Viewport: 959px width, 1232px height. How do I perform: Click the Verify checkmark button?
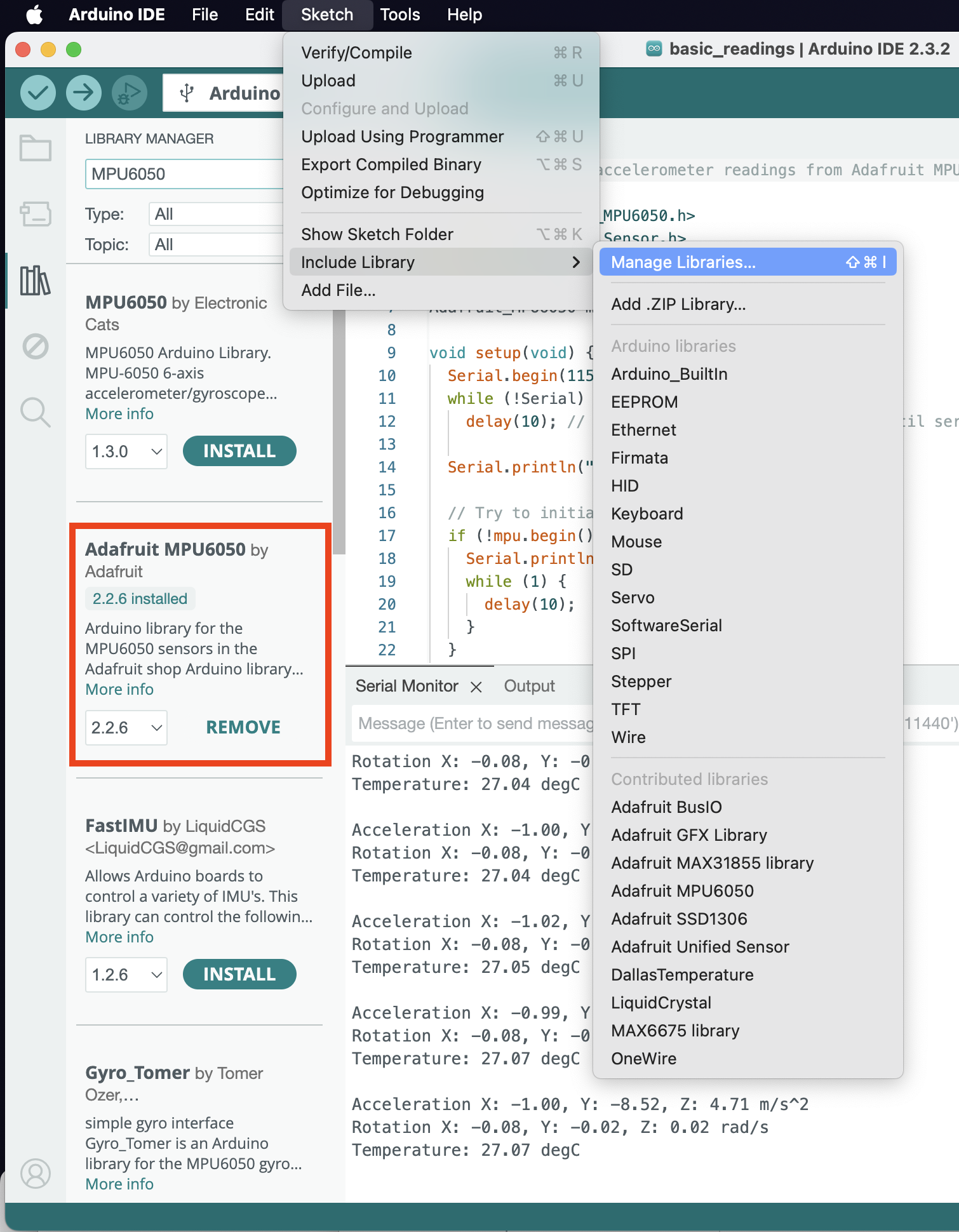tap(38, 93)
